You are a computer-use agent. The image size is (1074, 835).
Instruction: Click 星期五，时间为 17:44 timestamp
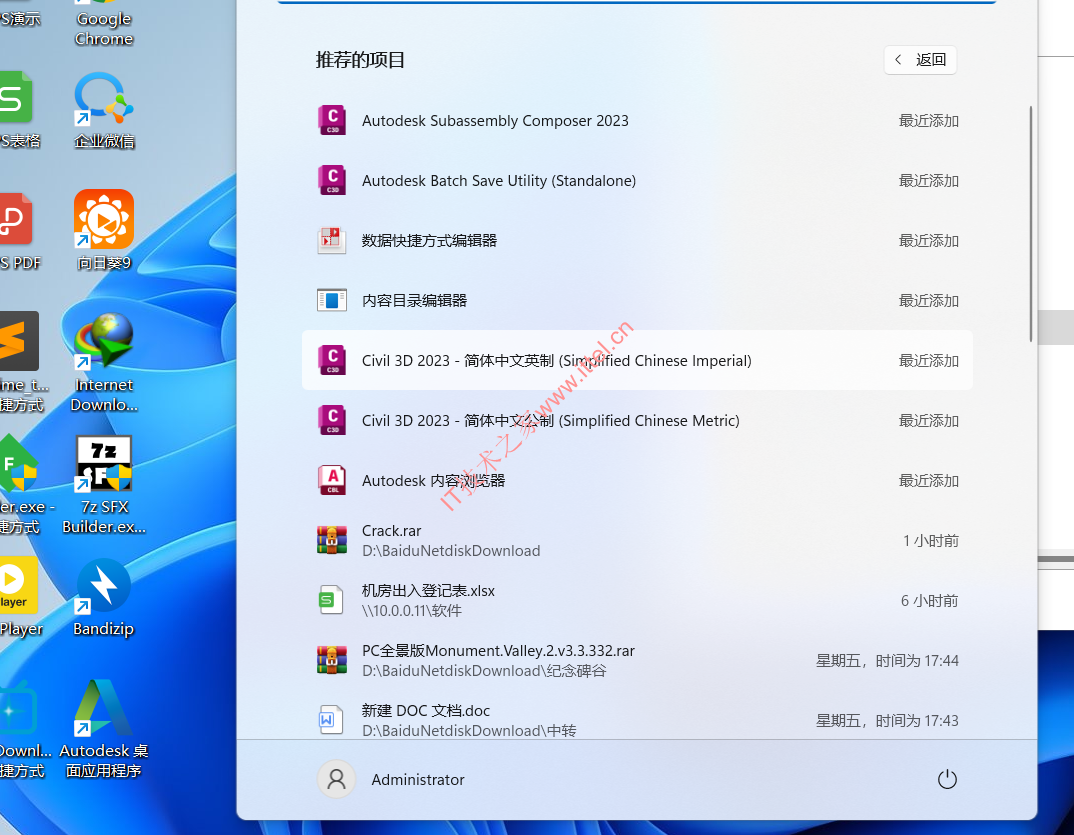887,660
